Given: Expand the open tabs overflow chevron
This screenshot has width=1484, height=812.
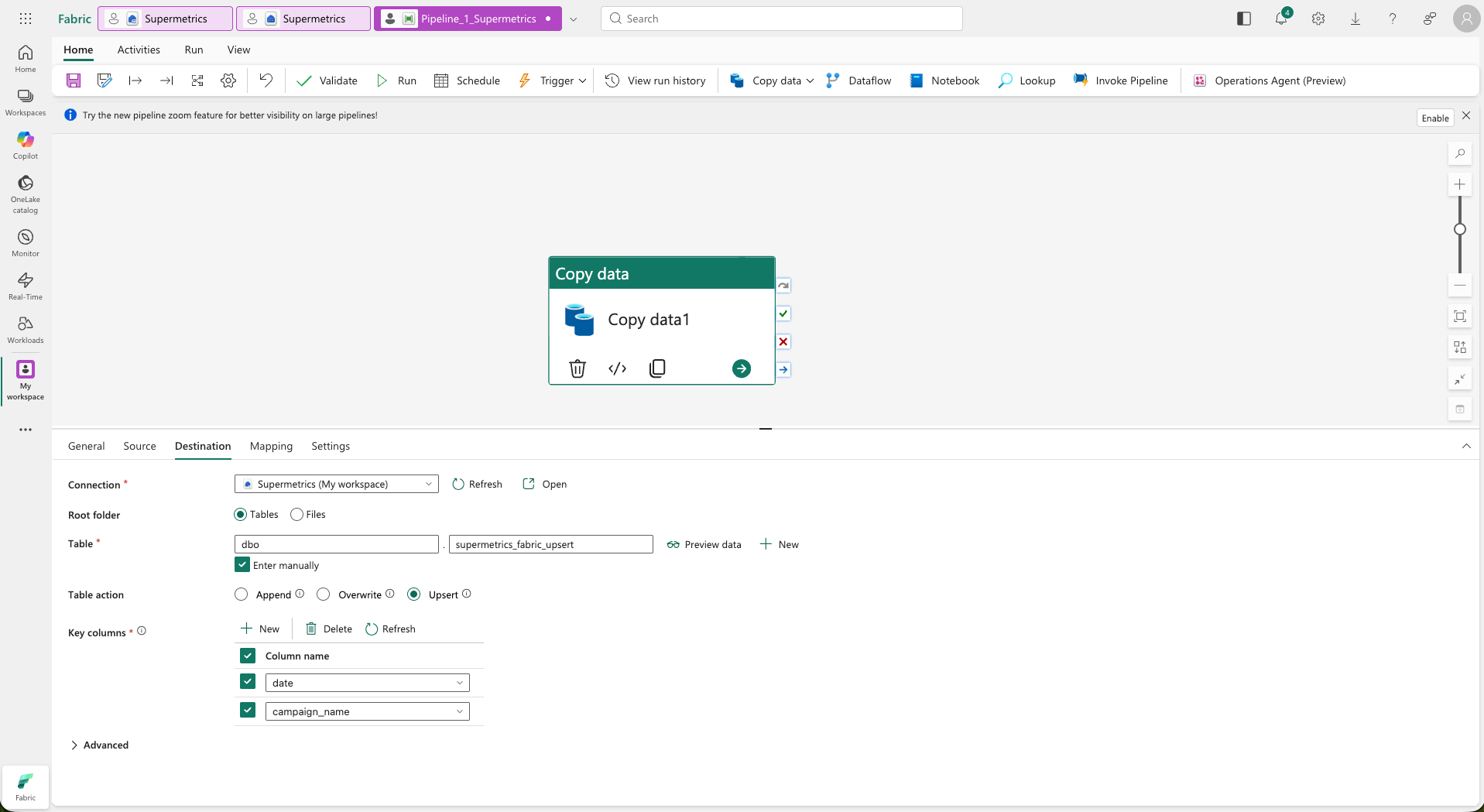Looking at the screenshot, I should [574, 19].
